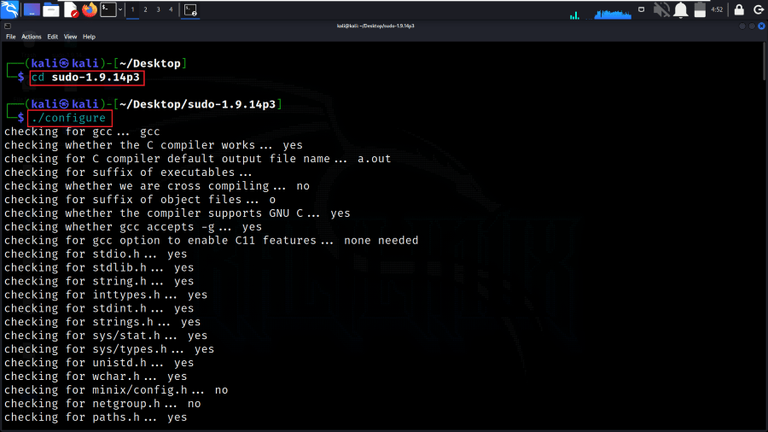Image resolution: width=768 pixels, height=432 pixels.
Task: Click the 'checking for strings.h' line
Action: (102, 322)
